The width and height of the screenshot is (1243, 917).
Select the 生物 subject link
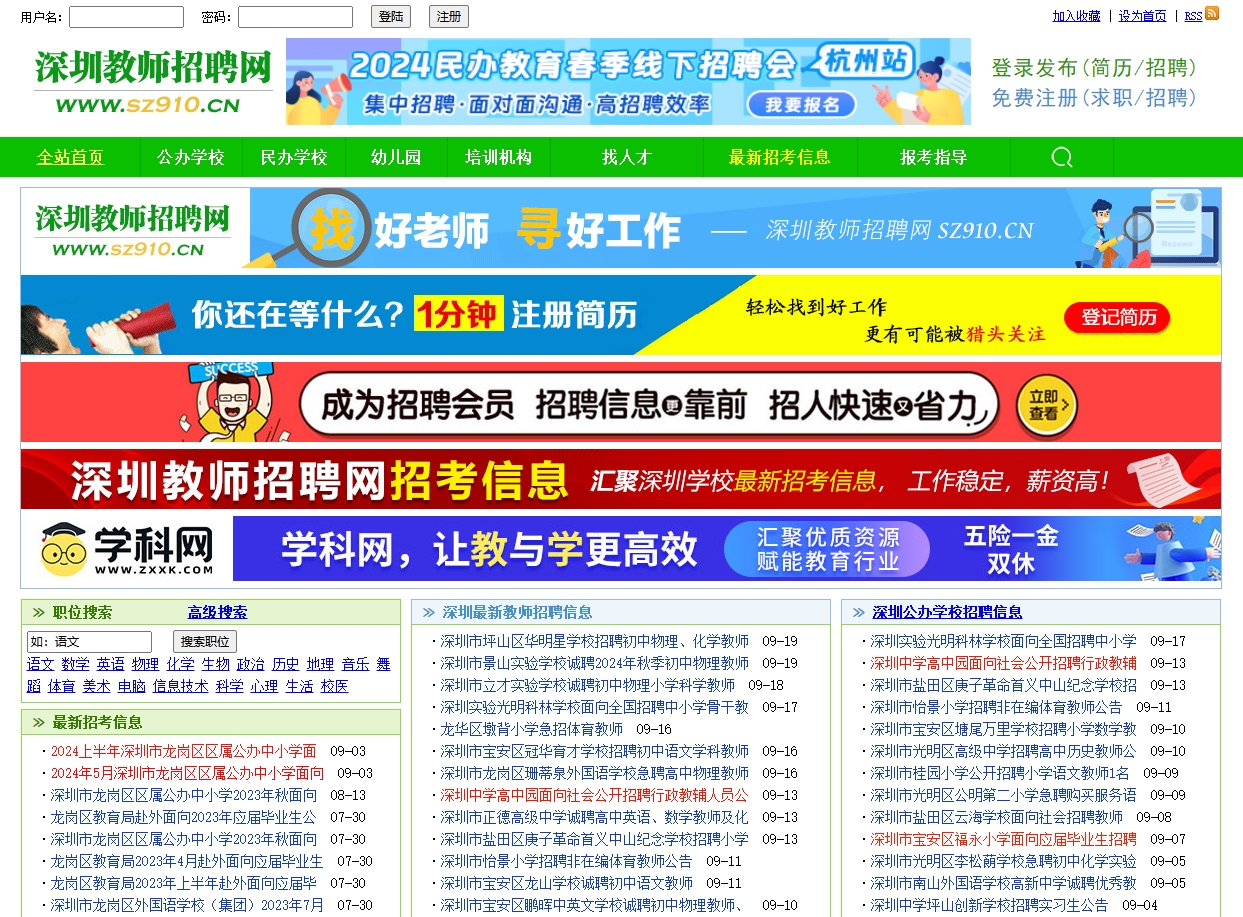pos(216,664)
